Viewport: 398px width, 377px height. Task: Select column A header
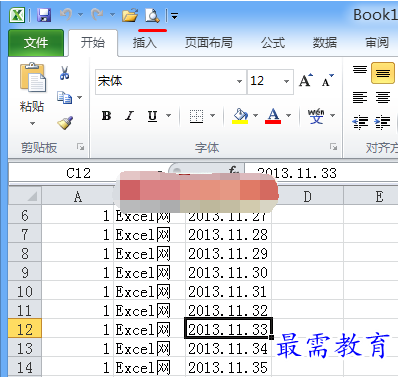[78, 196]
